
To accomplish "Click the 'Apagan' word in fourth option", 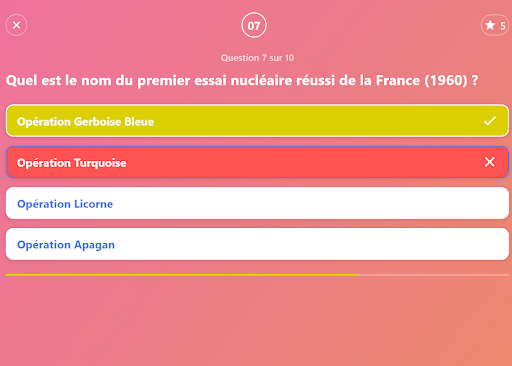I will pyautogui.click(x=94, y=245).
